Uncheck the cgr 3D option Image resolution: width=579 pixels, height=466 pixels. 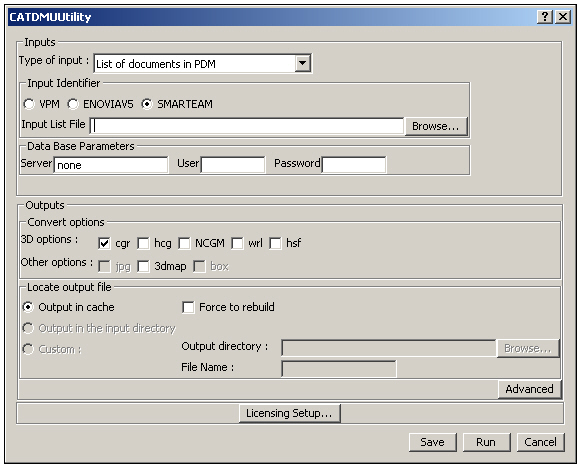[x=104, y=243]
